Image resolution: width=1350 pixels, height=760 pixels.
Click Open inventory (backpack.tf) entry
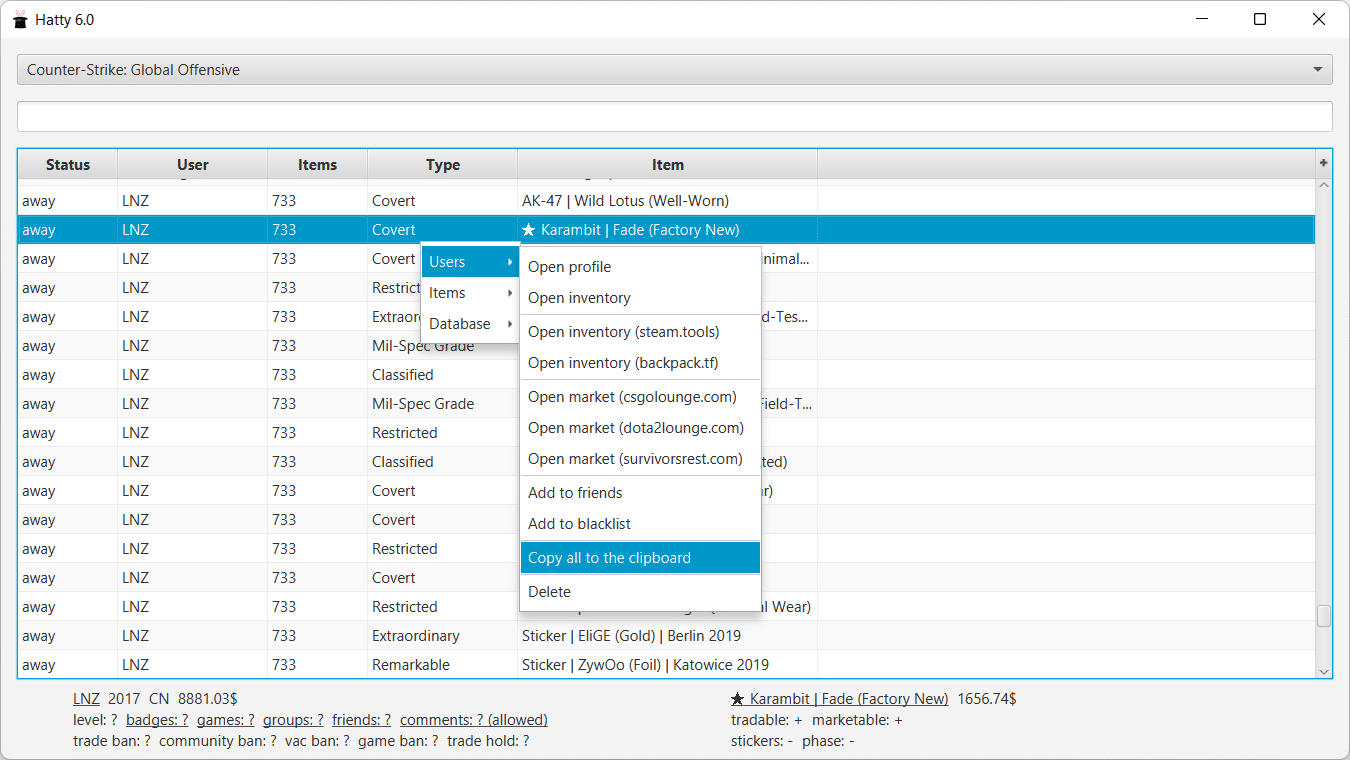[623, 363]
